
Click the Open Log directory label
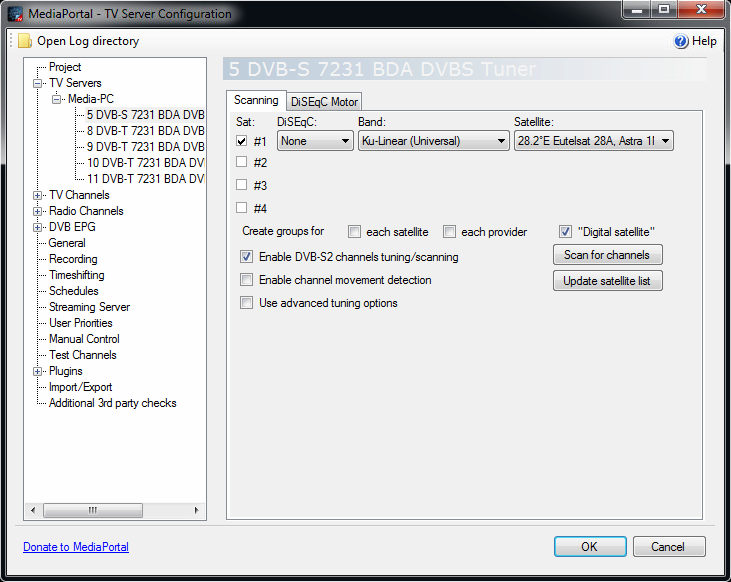point(88,41)
